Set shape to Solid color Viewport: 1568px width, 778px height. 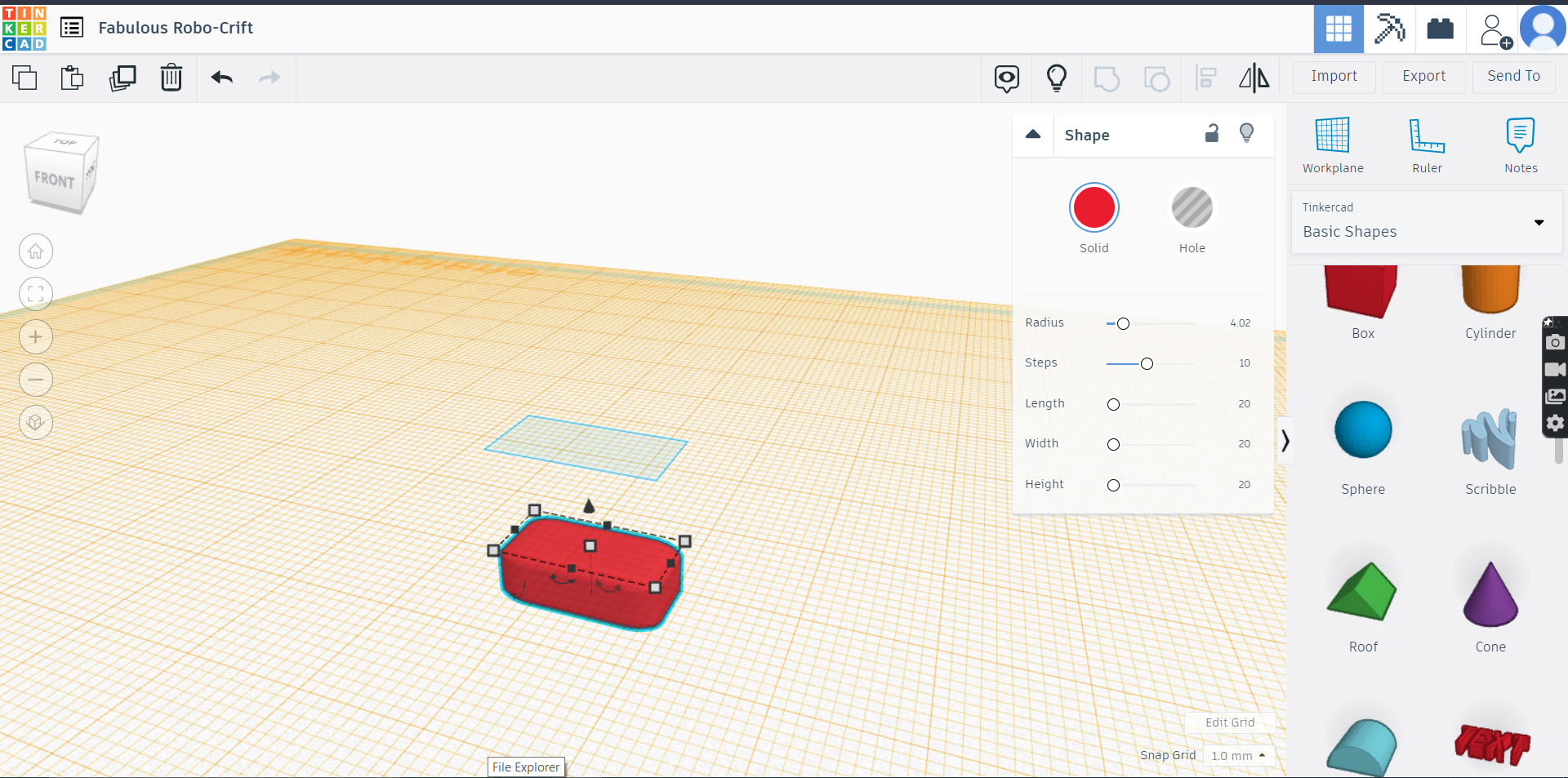(x=1094, y=207)
